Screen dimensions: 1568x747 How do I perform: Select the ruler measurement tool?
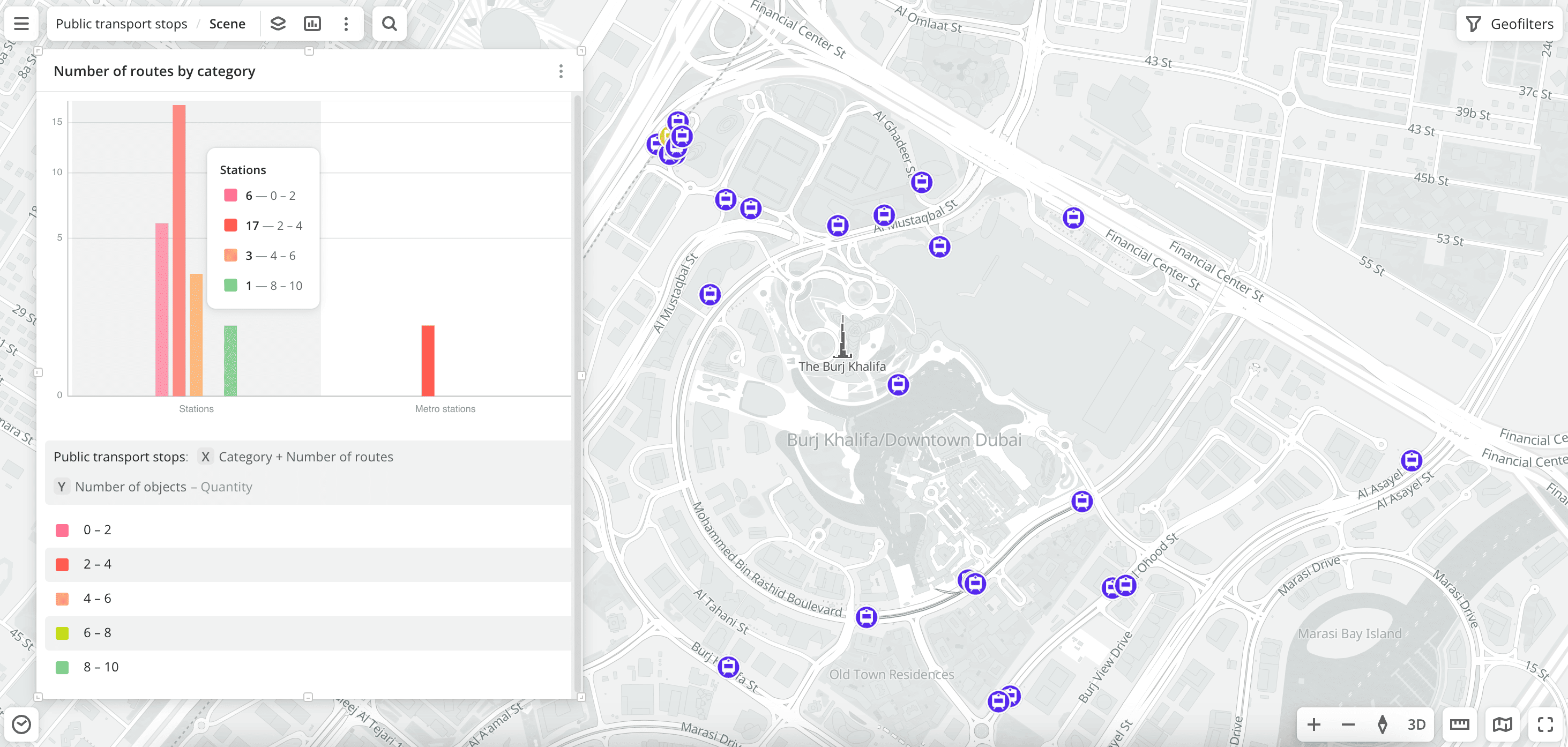pyautogui.click(x=1459, y=724)
